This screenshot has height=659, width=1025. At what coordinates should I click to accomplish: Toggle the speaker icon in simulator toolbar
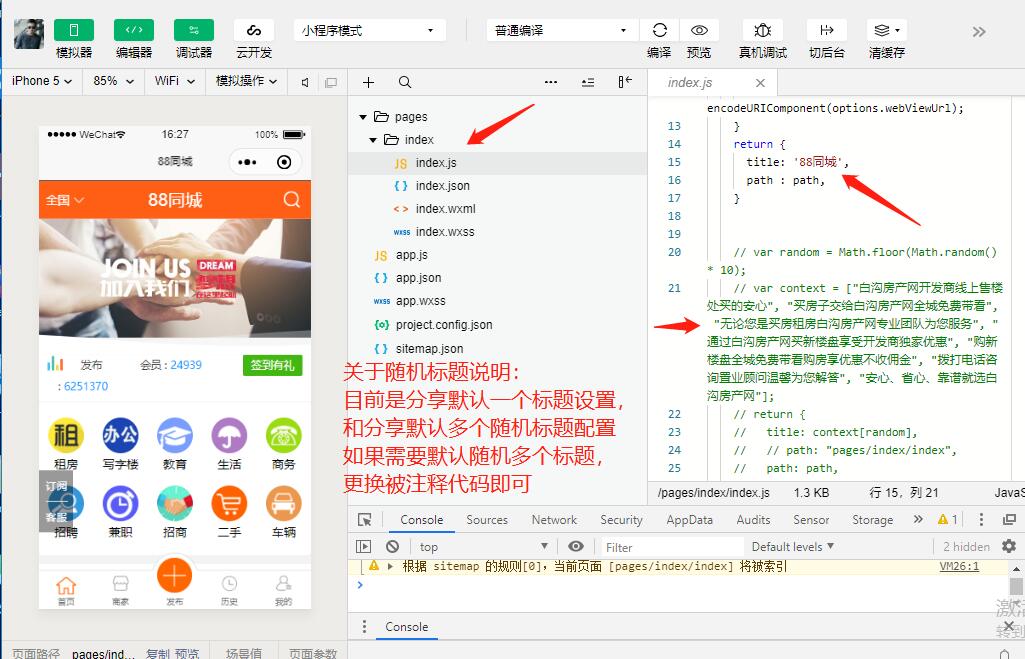click(307, 82)
